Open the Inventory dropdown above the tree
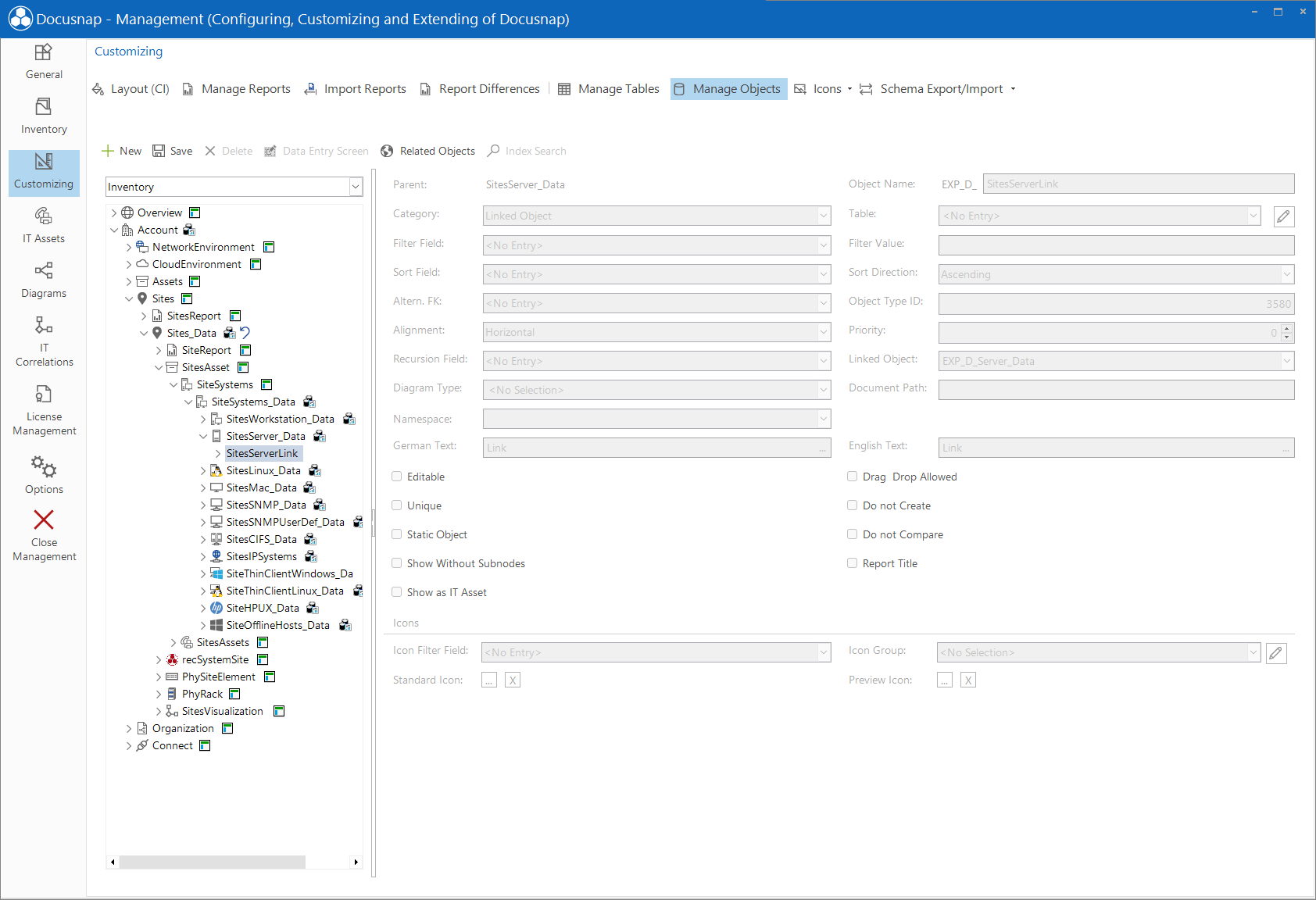1316x900 pixels. click(356, 187)
